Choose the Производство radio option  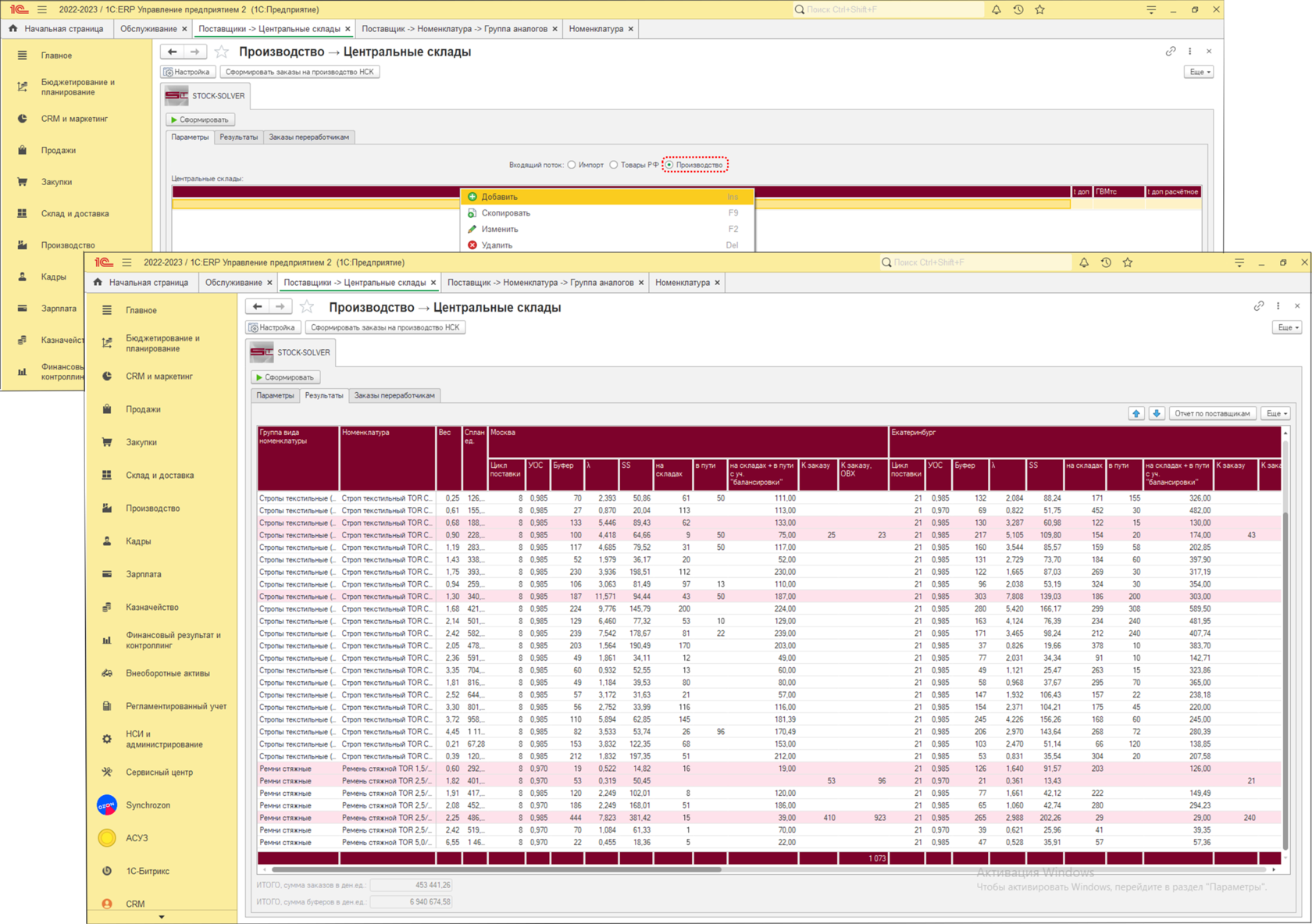tap(669, 165)
